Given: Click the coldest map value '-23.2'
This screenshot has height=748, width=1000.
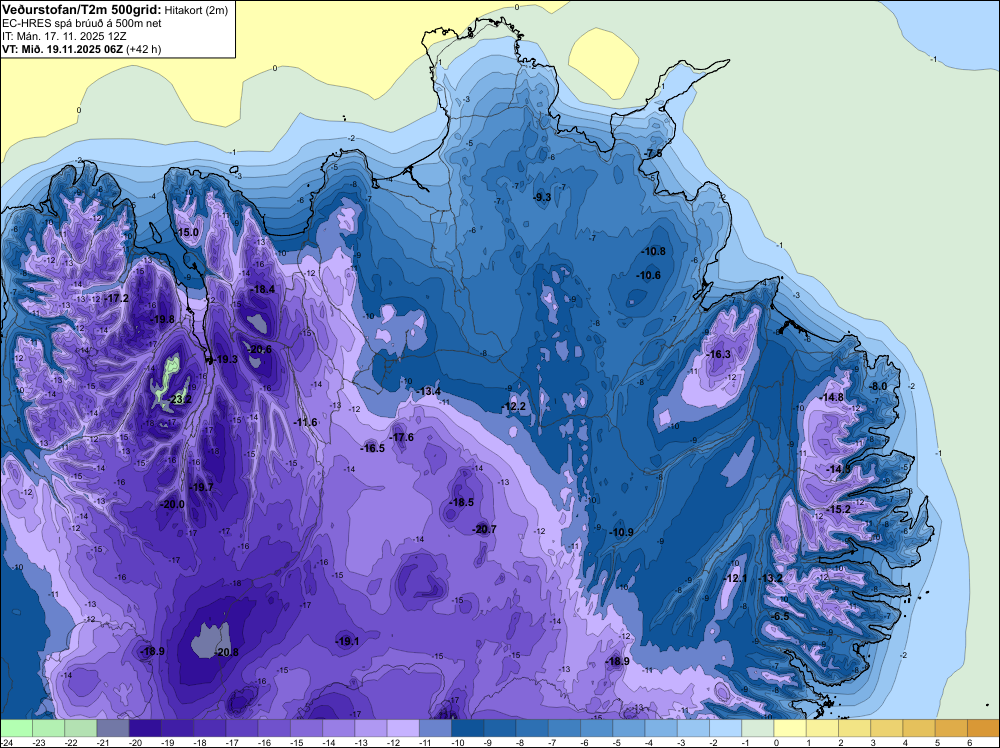Looking at the screenshot, I should (177, 400).
